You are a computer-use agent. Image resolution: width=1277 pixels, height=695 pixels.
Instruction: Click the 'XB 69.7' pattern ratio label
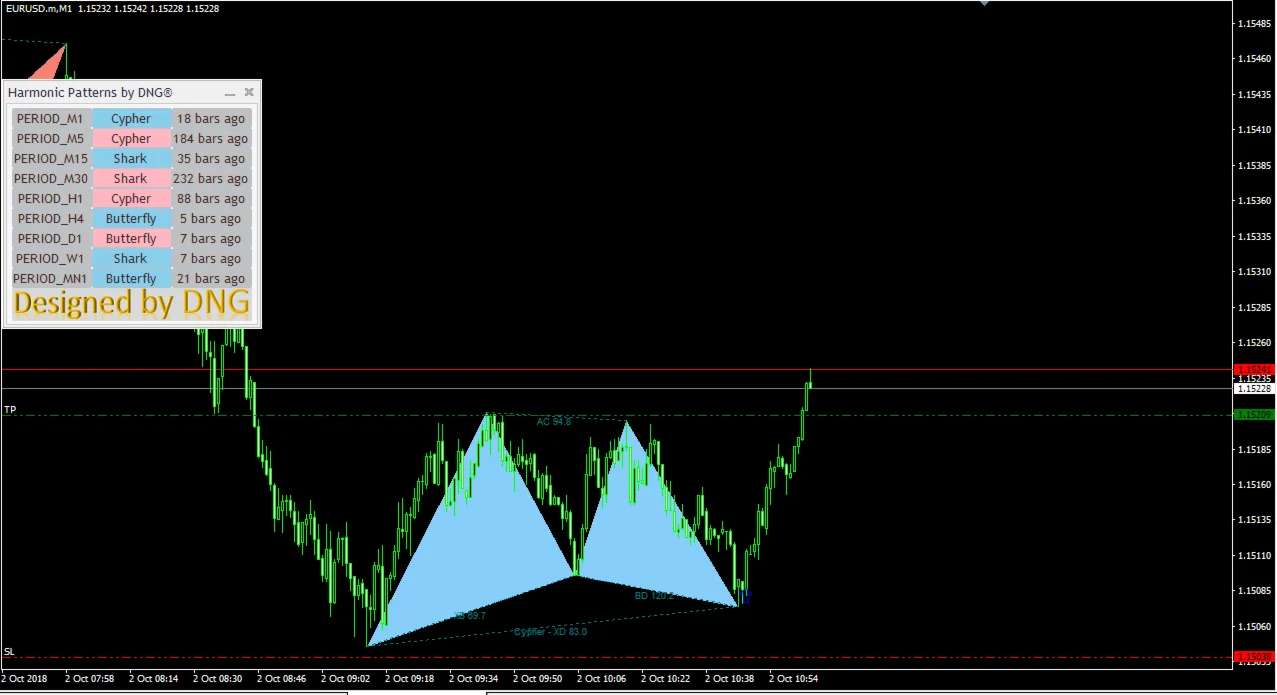pyautogui.click(x=469, y=616)
